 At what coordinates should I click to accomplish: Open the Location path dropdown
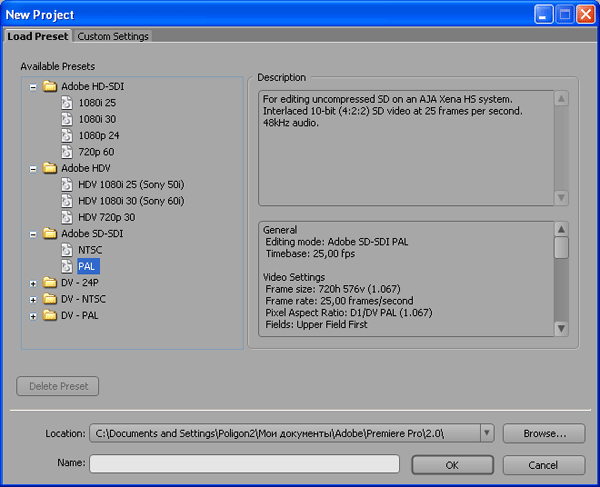pos(487,433)
